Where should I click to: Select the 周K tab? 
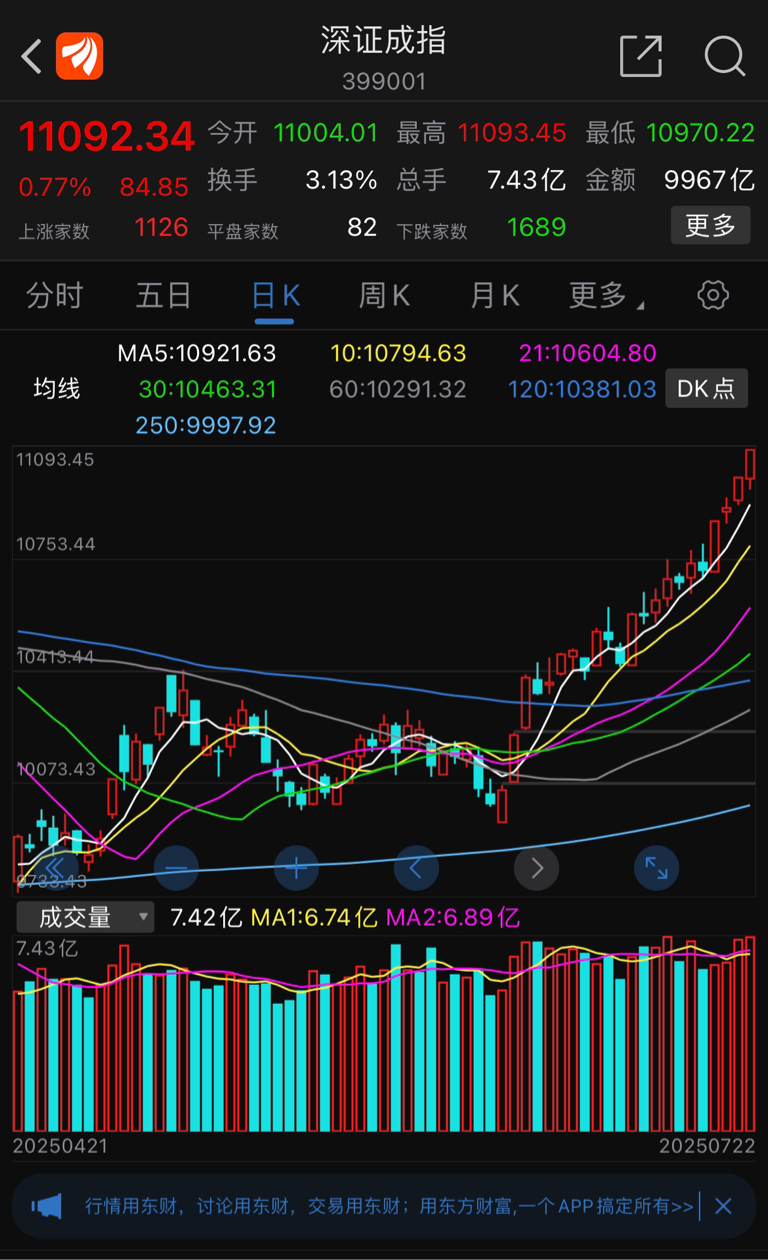pos(384,295)
